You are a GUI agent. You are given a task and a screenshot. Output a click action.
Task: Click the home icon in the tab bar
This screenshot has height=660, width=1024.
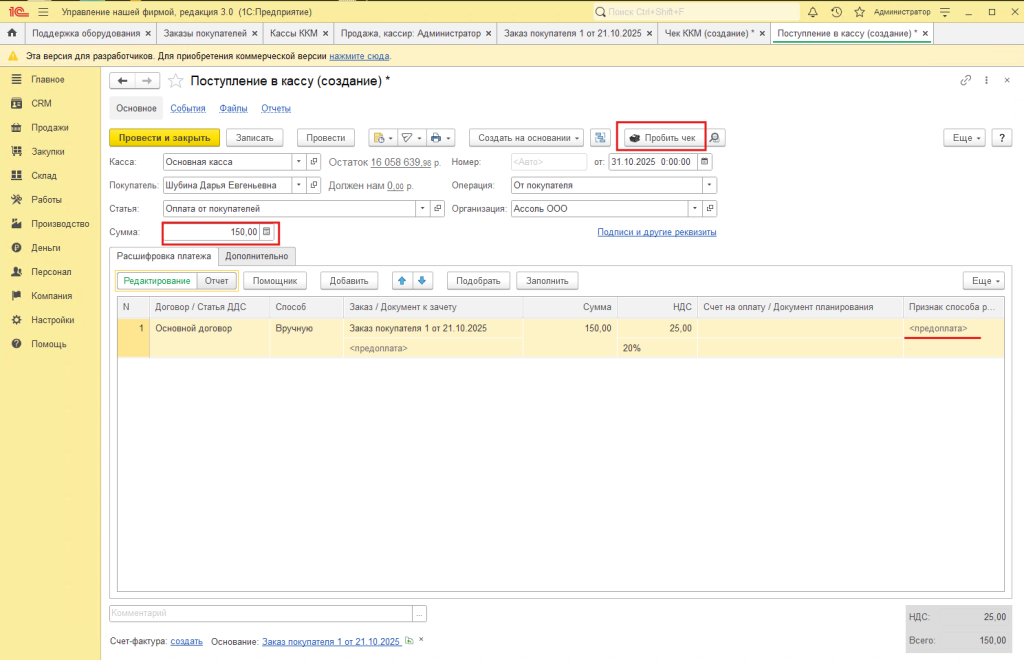[x=11, y=33]
